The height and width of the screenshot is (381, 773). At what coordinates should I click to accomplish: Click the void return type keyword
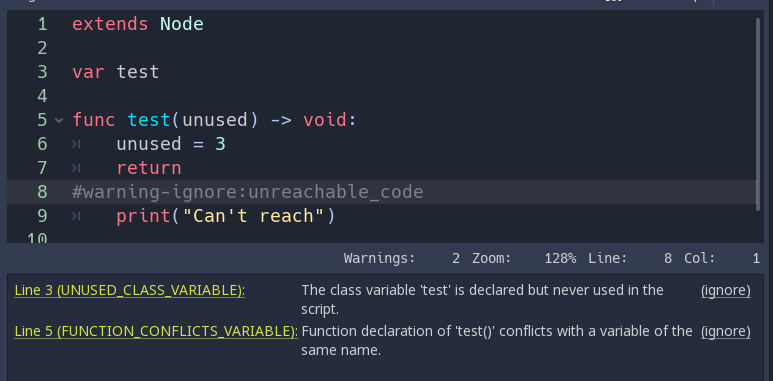pos(325,120)
